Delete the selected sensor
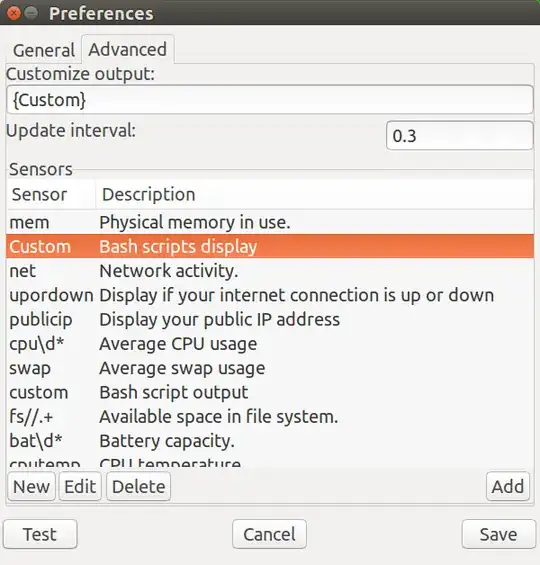Viewport: 540px width, 565px height. 139,486
